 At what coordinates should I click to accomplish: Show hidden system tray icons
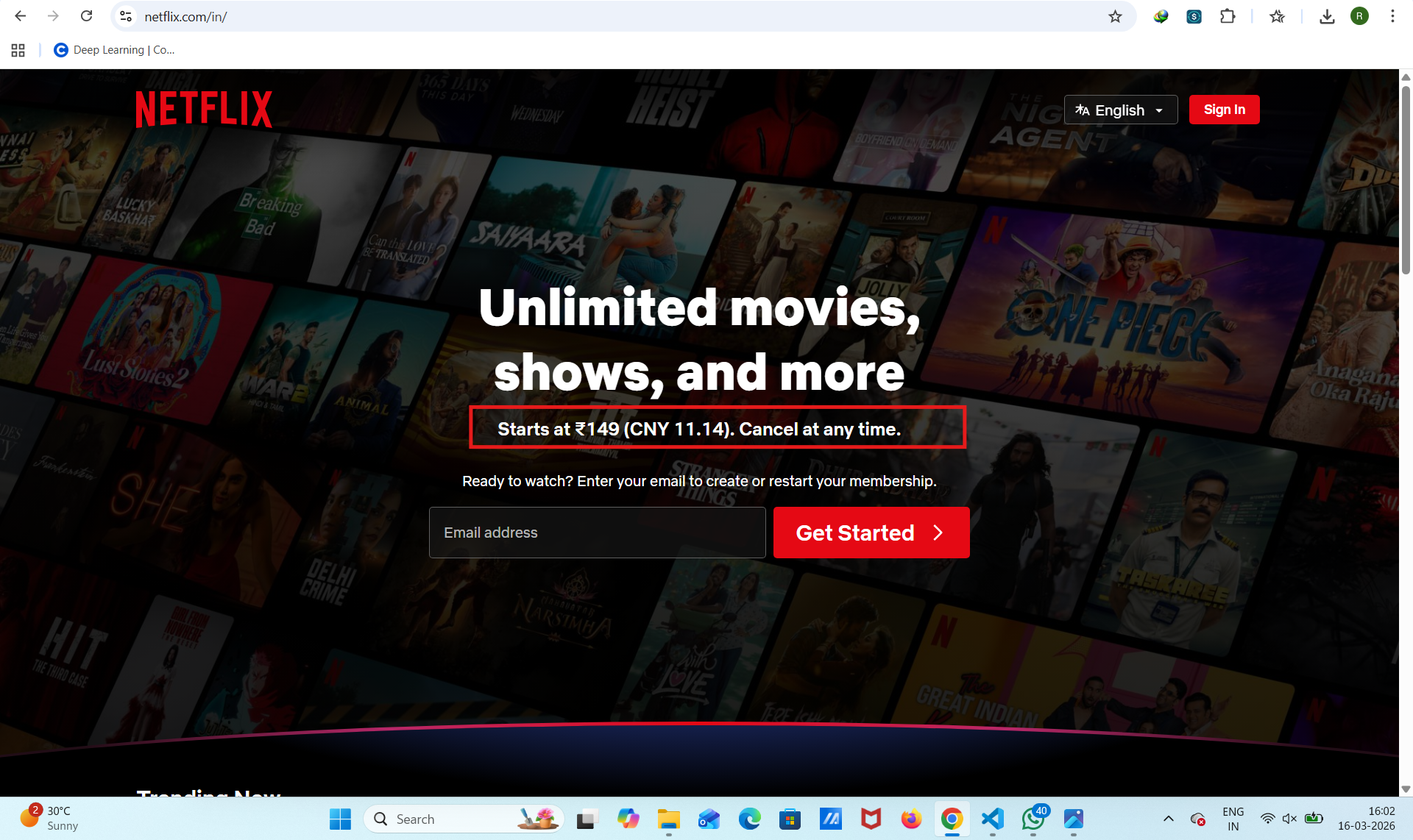[x=1168, y=819]
